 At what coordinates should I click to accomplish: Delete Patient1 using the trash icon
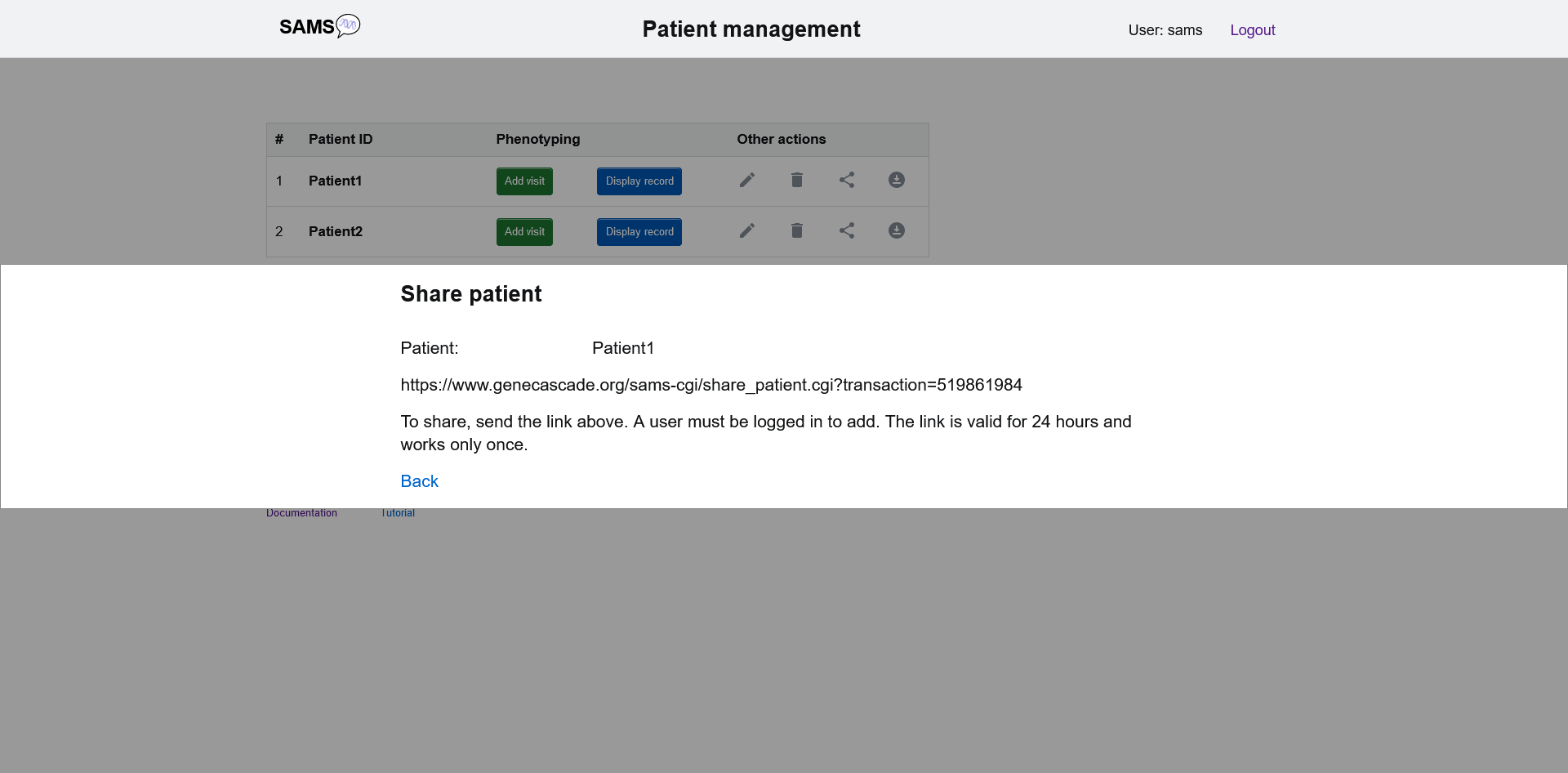[797, 181]
